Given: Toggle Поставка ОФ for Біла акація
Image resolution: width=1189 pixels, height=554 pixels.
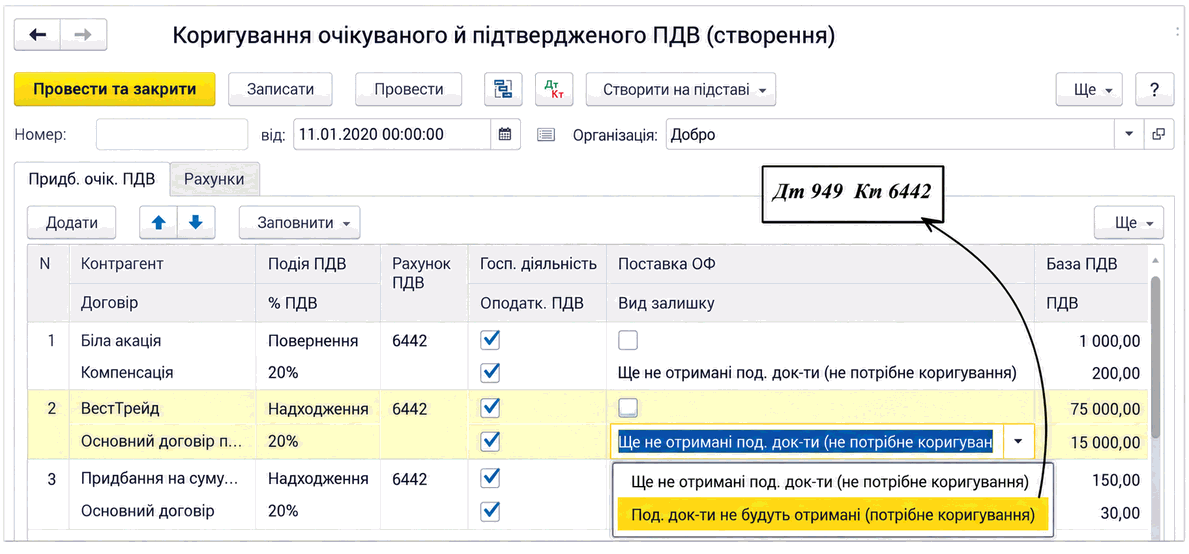Looking at the screenshot, I should tap(628, 340).
